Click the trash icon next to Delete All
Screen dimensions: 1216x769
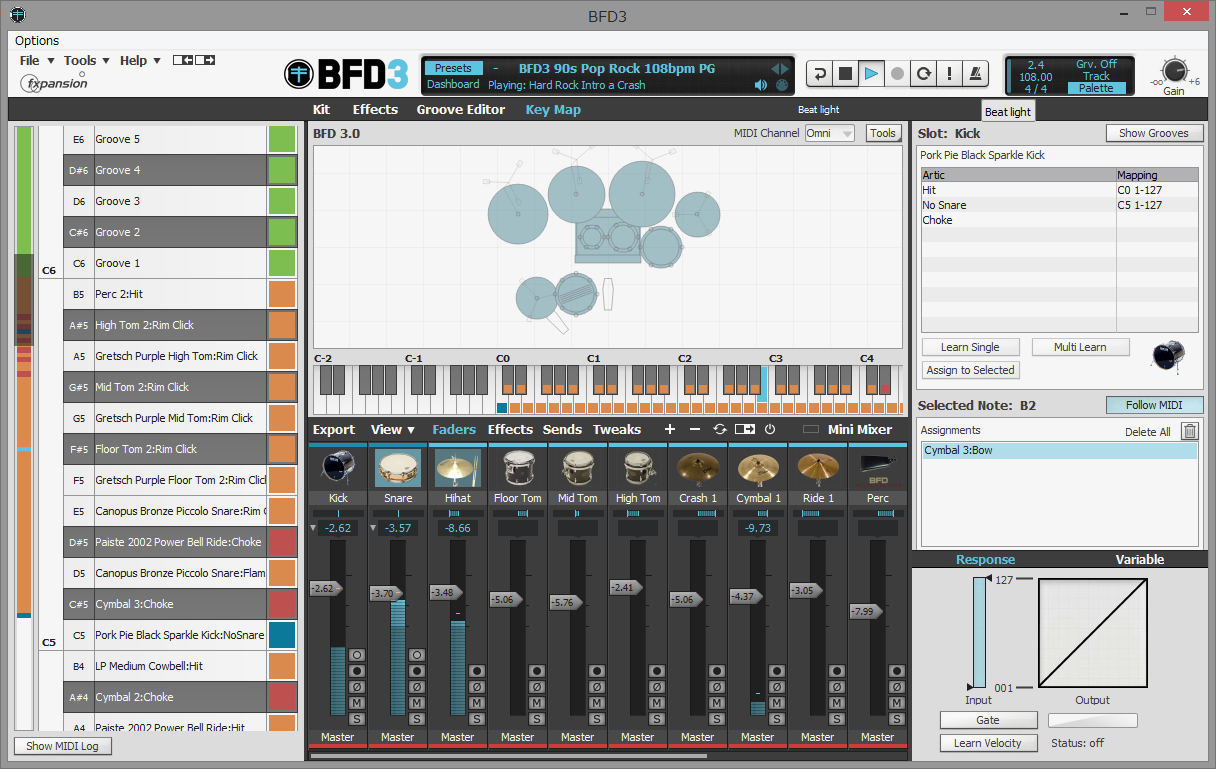coord(1189,431)
